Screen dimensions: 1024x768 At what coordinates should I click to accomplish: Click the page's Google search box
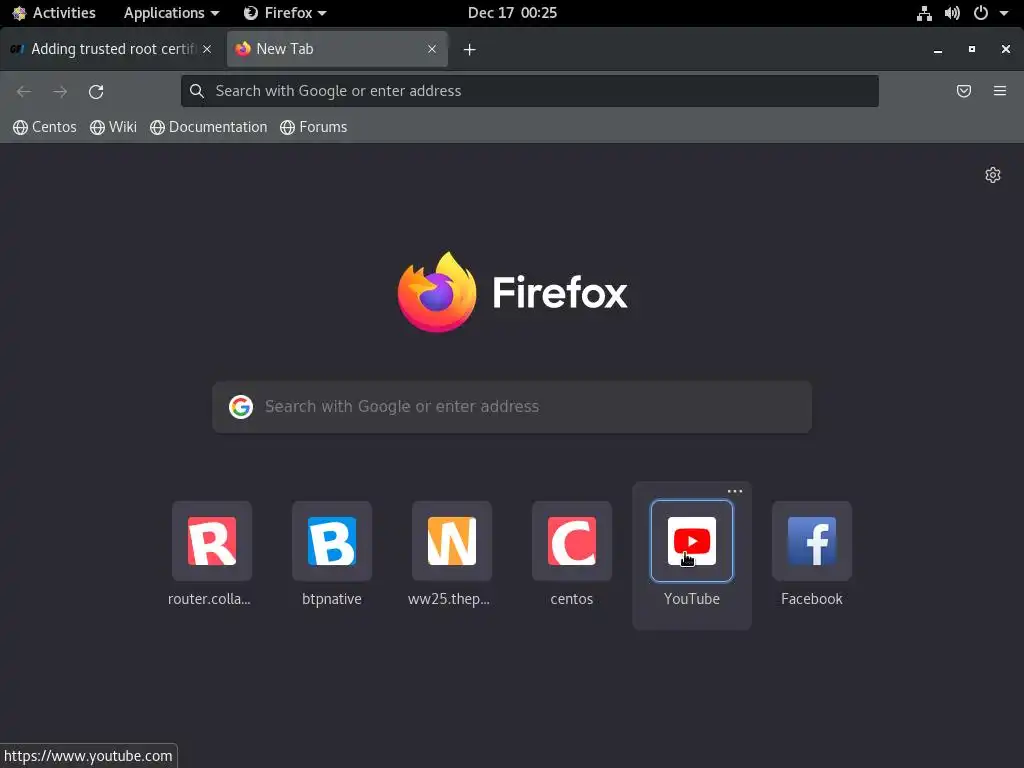click(x=512, y=407)
